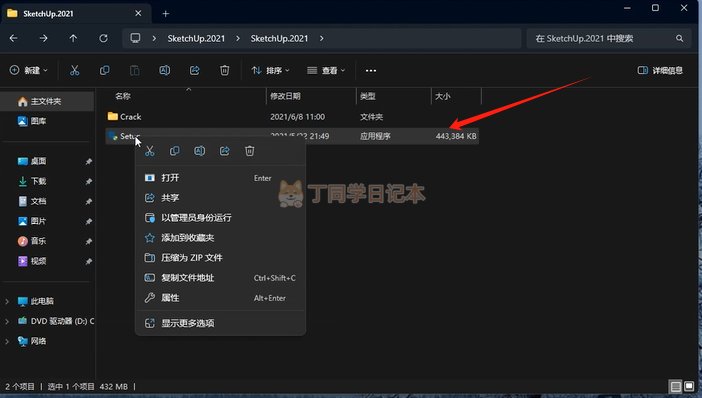Image resolution: width=702 pixels, height=398 pixels.
Task: Choose 添加到收藏夹 in context menu
Action: (x=220, y=238)
